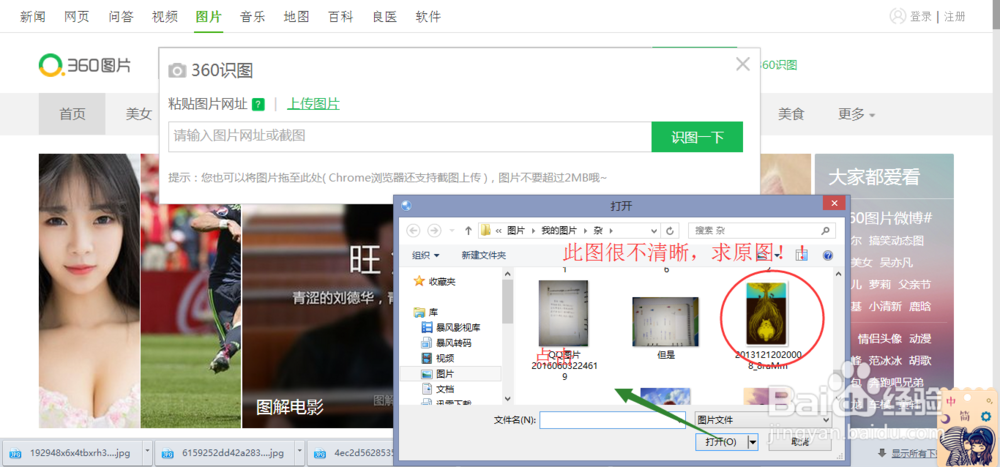This screenshot has height=467, width=1000.
Task: Select the 美食 category tab
Action: (x=791, y=114)
